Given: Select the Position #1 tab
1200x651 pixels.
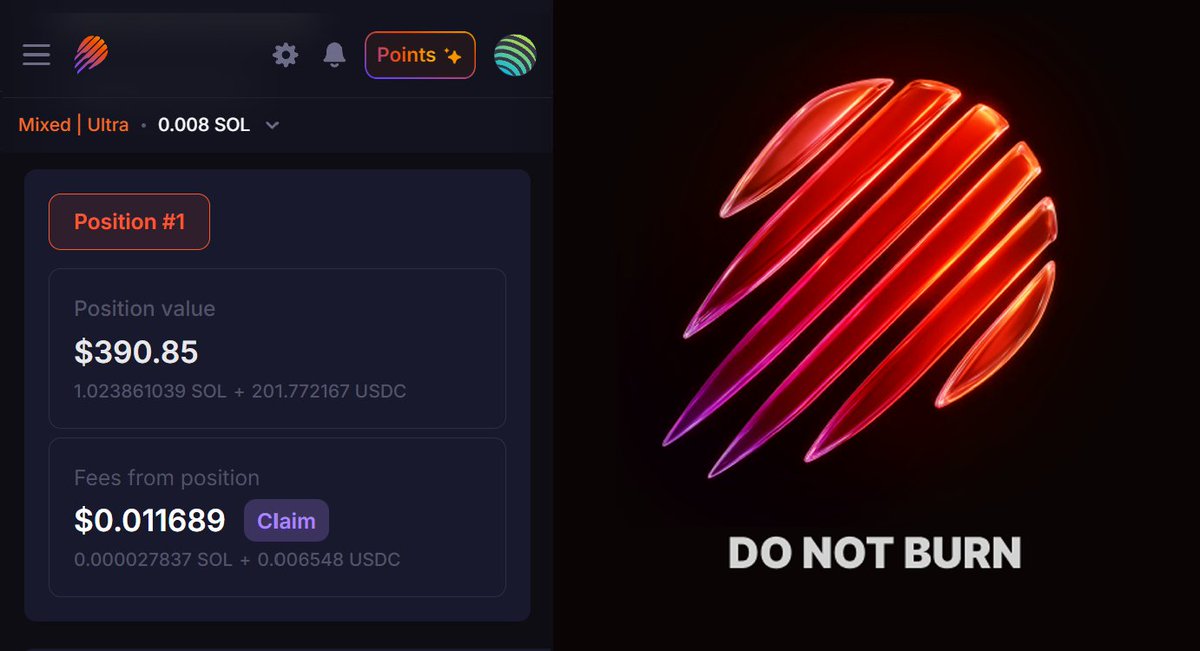Looking at the screenshot, I should pyautogui.click(x=129, y=221).
